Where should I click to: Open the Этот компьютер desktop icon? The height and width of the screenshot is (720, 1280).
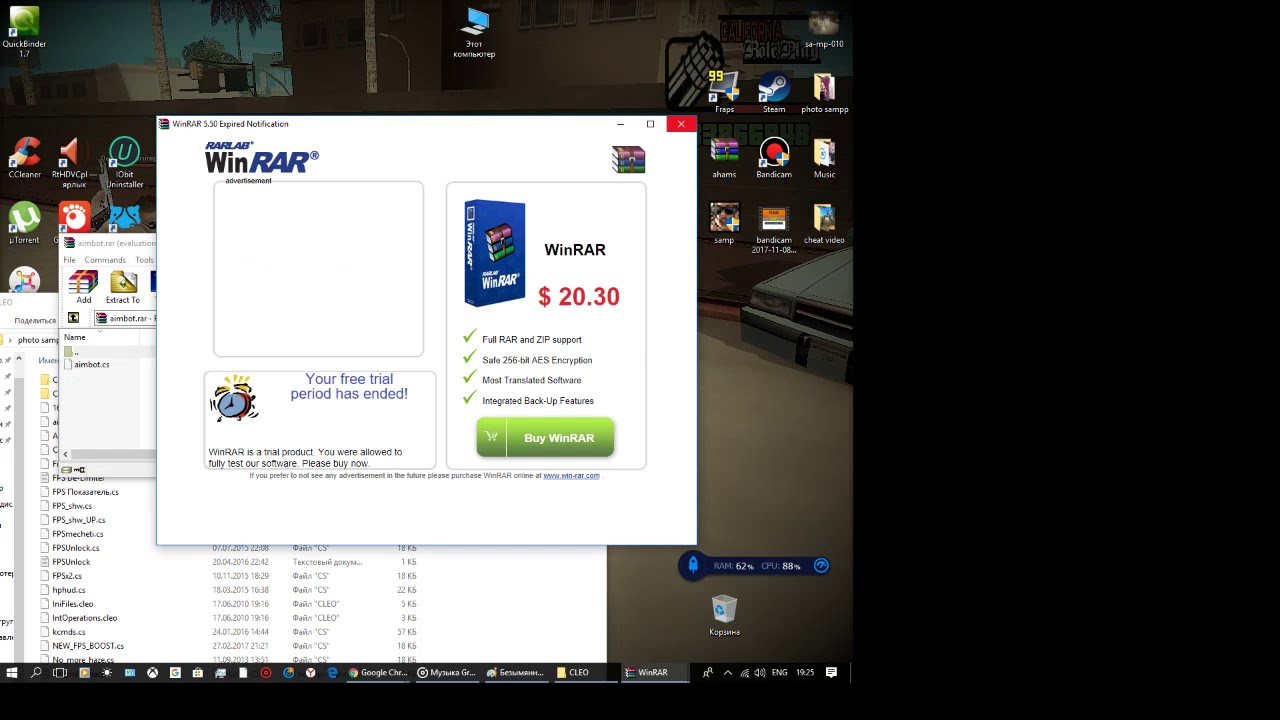pos(474,33)
